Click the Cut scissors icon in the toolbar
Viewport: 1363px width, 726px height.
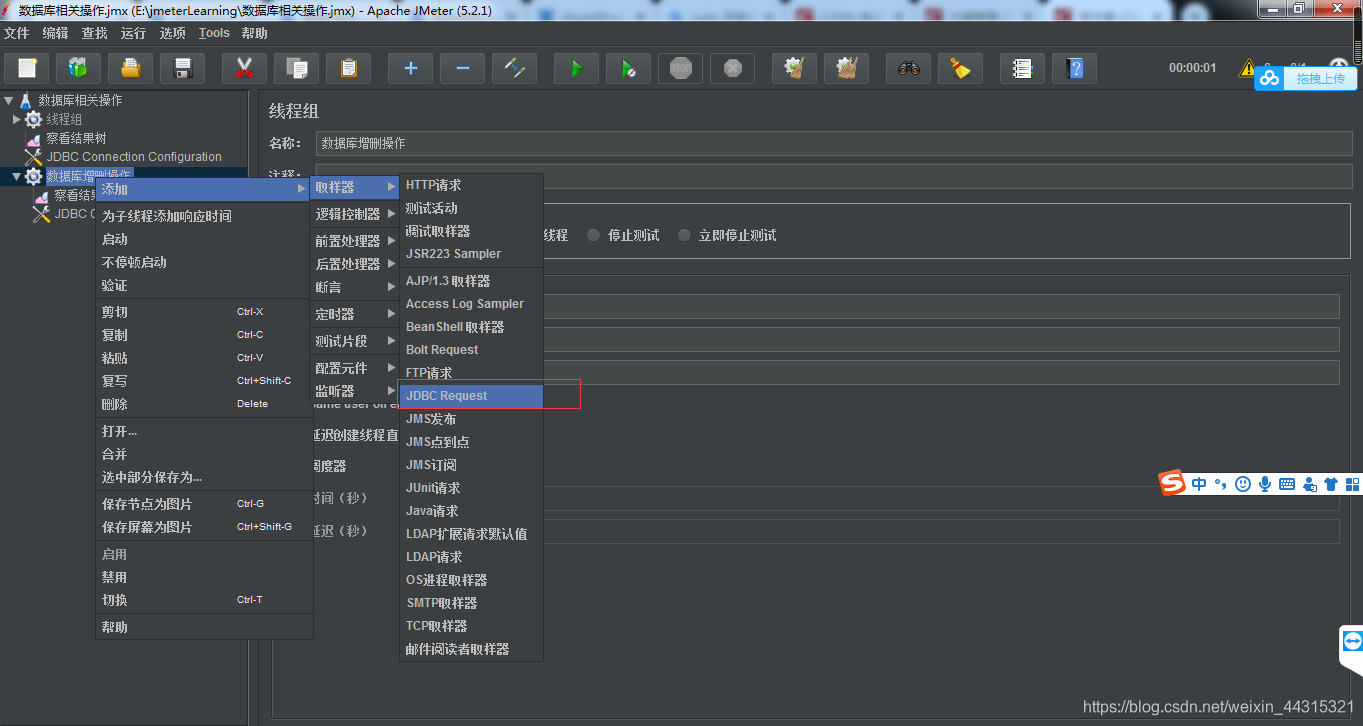[244, 68]
